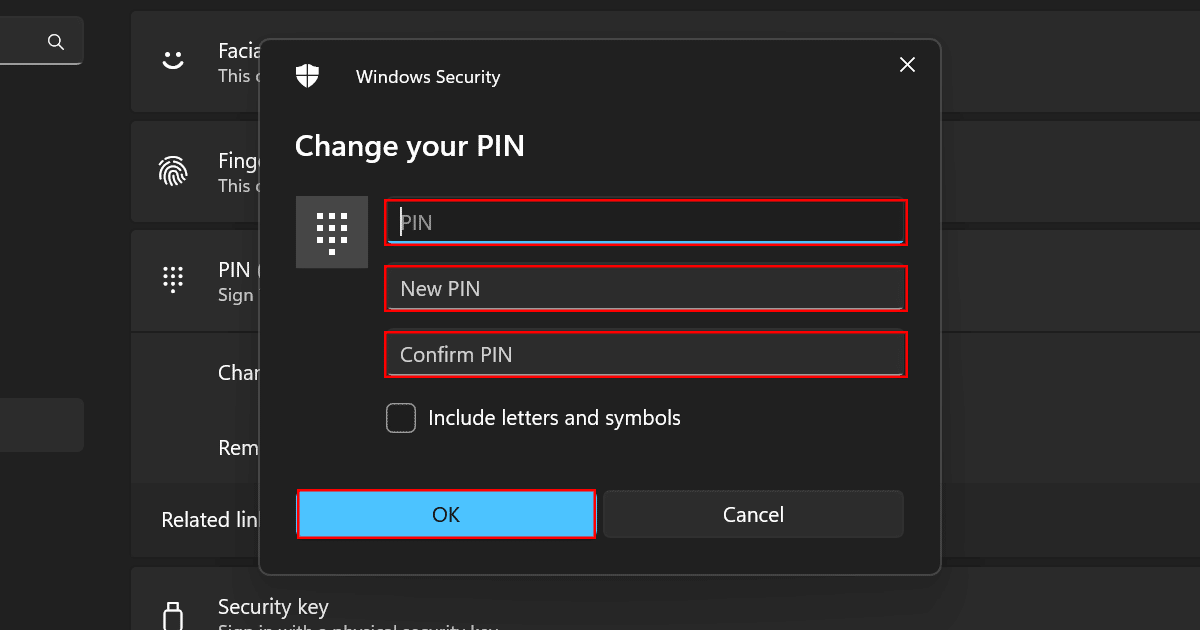
Task: Click the Related links label
Action: (210, 520)
